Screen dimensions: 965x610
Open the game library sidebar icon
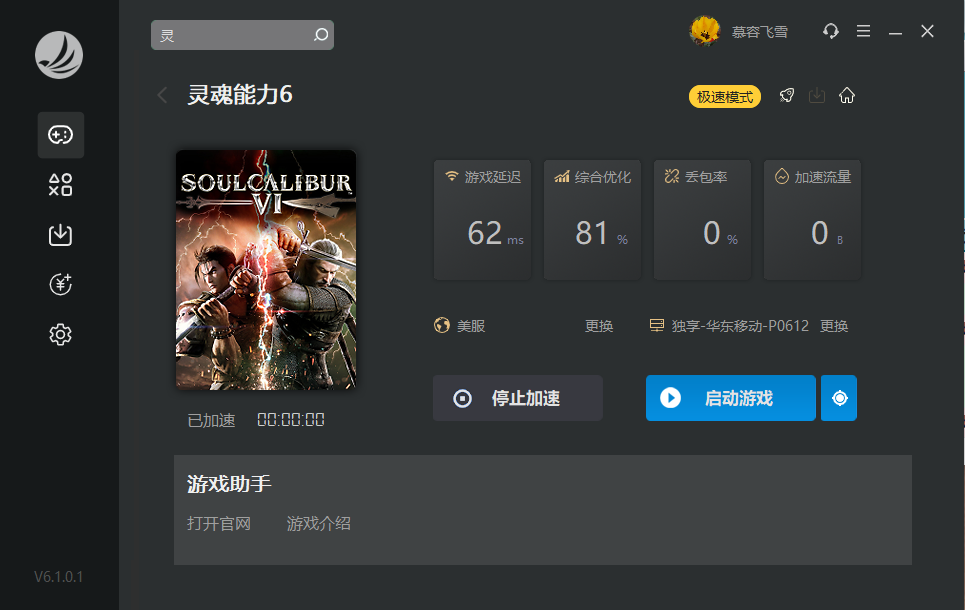(60, 135)
